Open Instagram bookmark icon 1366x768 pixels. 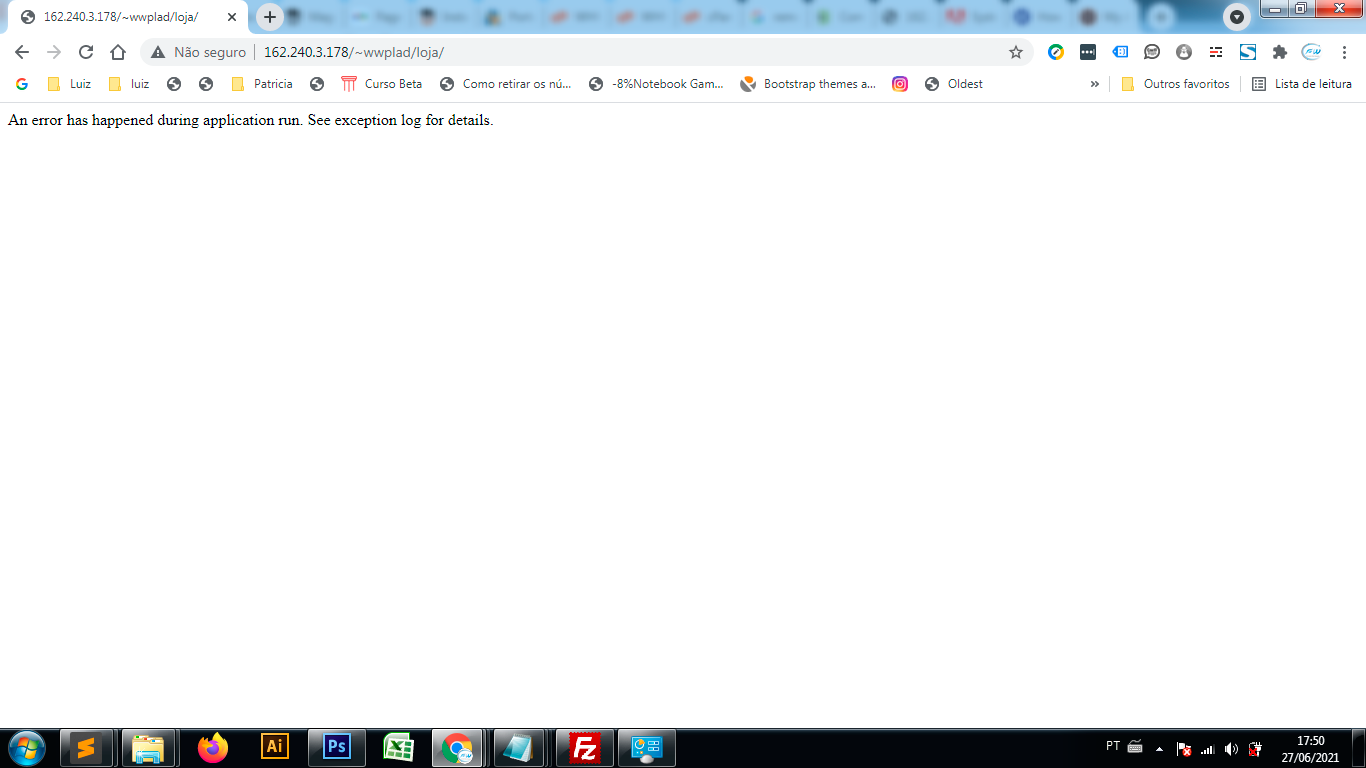(x=900, y=84)
